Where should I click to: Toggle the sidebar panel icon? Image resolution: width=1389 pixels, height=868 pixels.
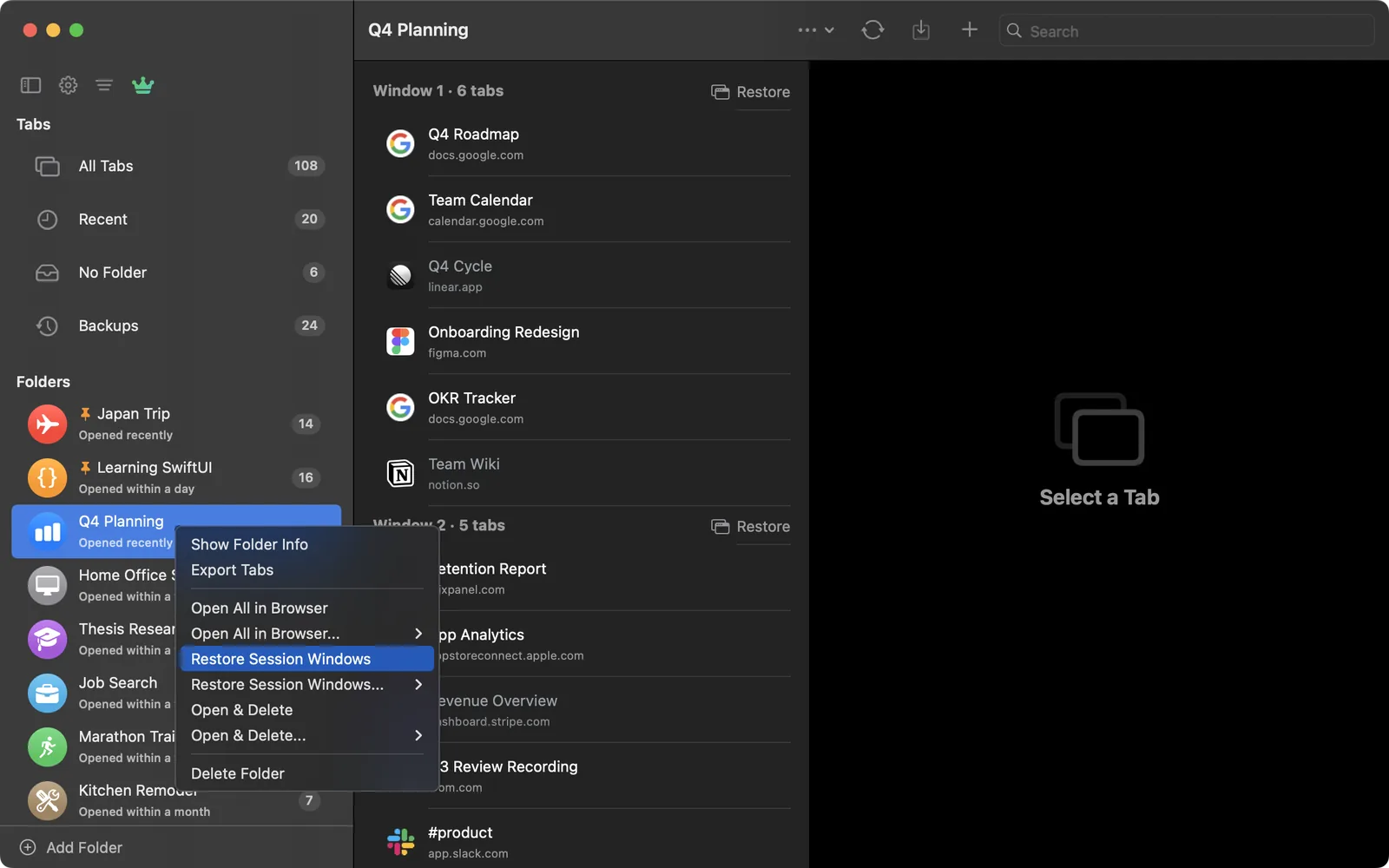31,85
